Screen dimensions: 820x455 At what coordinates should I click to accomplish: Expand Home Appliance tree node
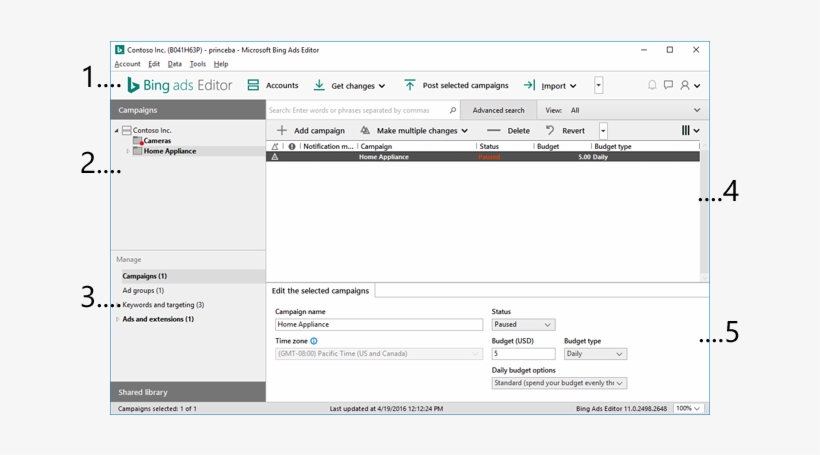coord(128,151)
